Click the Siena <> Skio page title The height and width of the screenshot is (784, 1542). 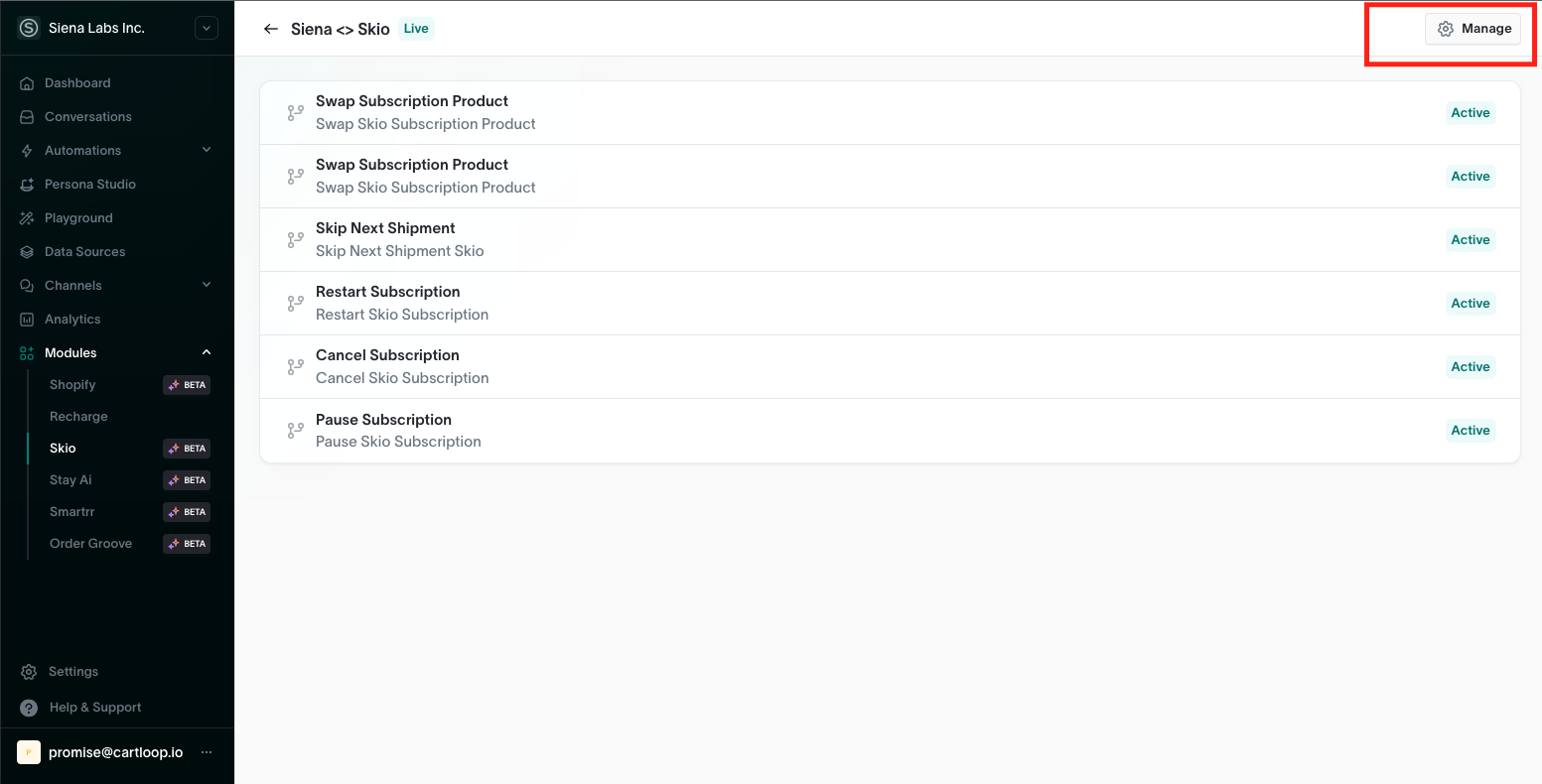pos(341,29)
